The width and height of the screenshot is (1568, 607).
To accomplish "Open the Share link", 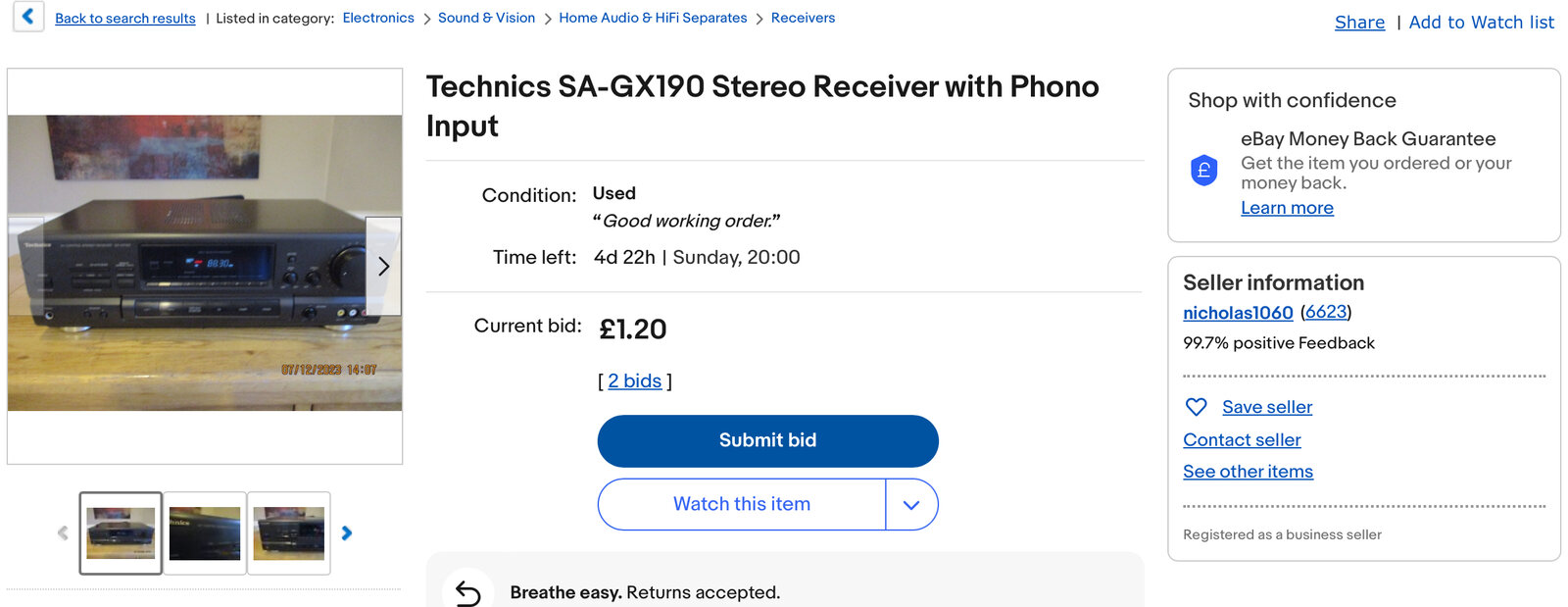I will [1359, 23].
